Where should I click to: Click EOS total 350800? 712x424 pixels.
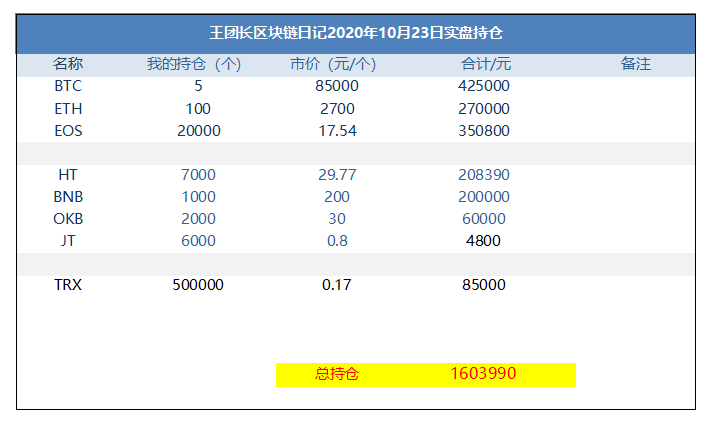click(484, 131)
